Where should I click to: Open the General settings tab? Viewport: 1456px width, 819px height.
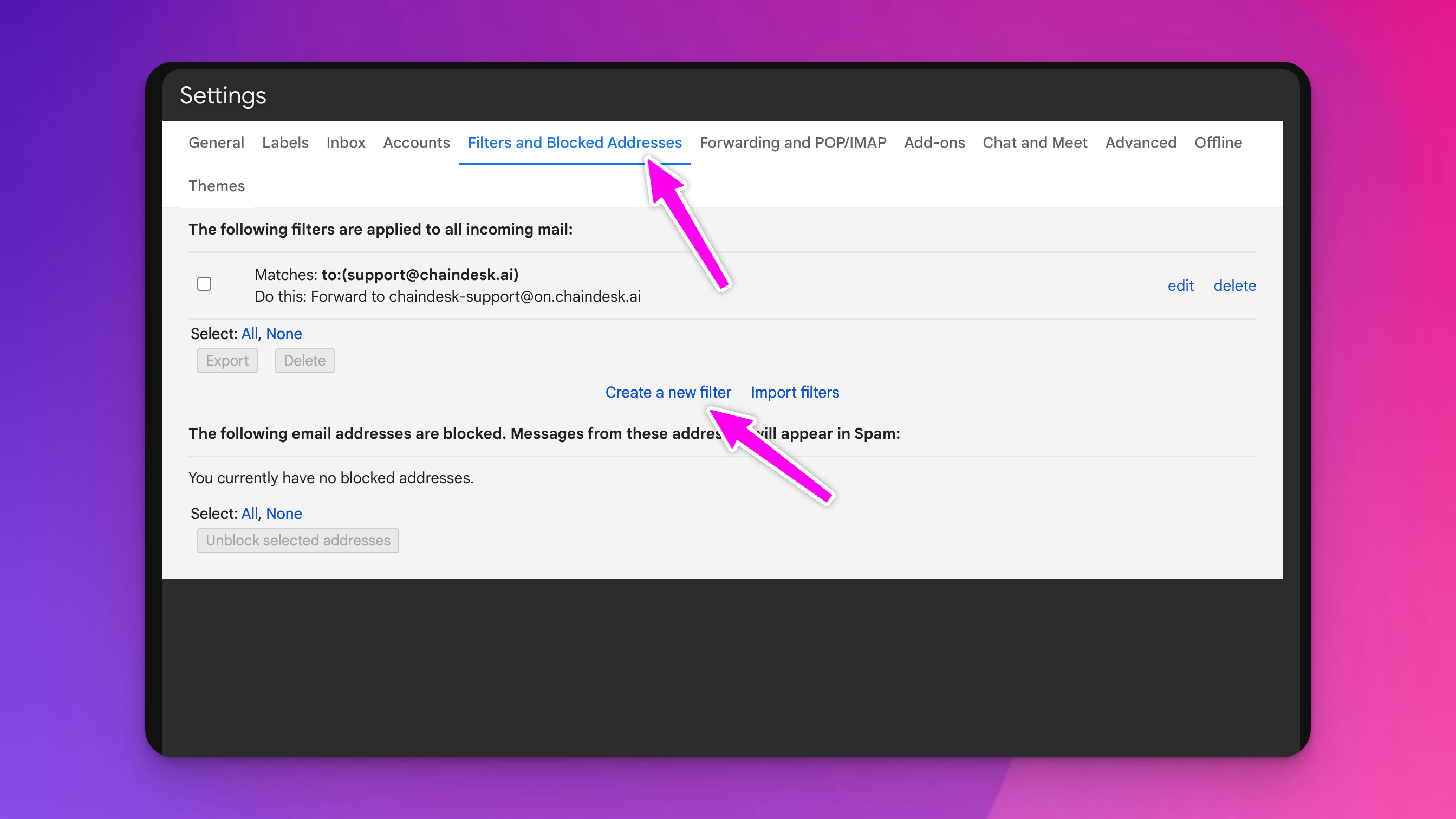[x=216, y=142]
